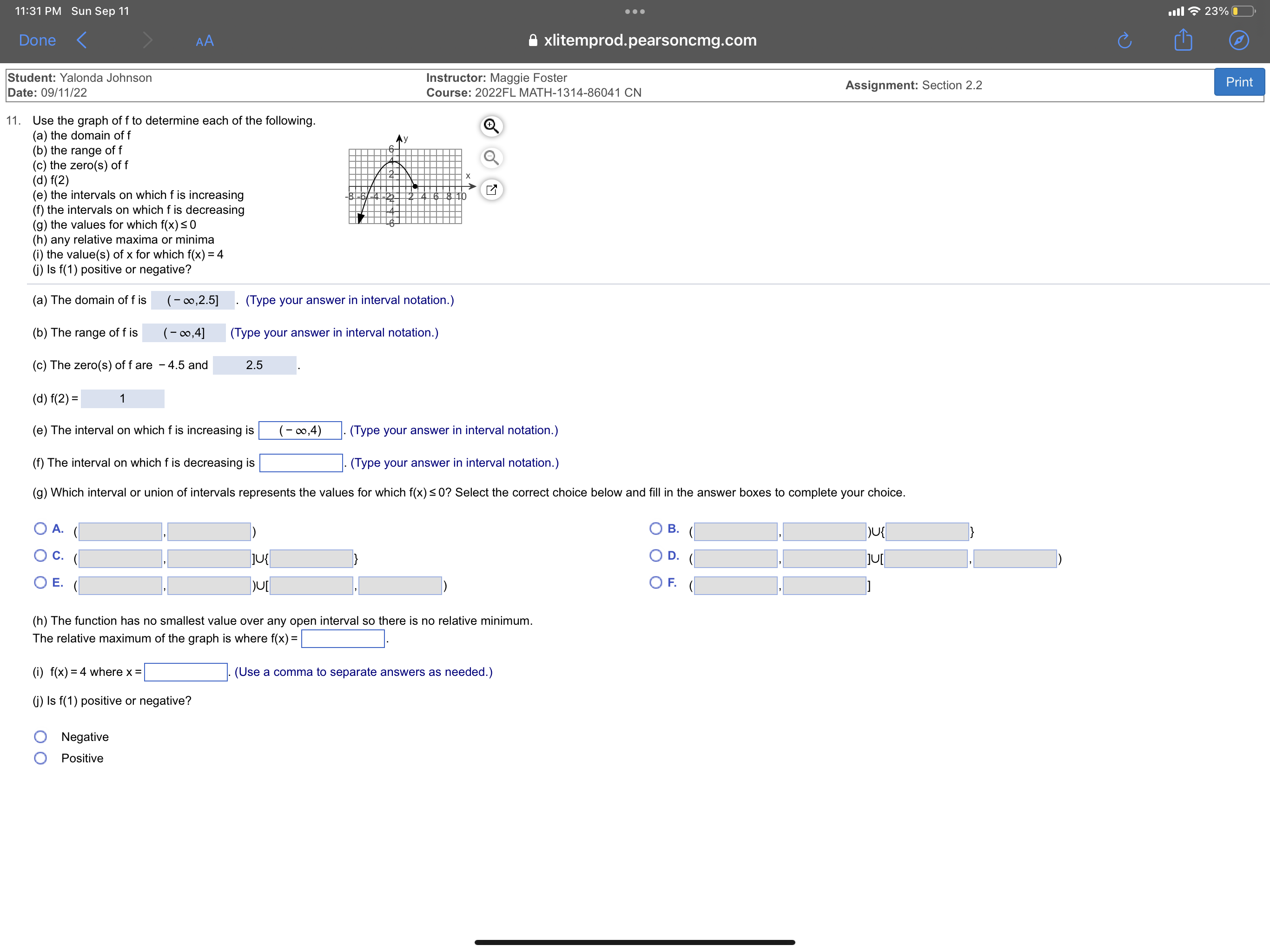
Task: Open the AA text size menu
Action: coord(205,41)
